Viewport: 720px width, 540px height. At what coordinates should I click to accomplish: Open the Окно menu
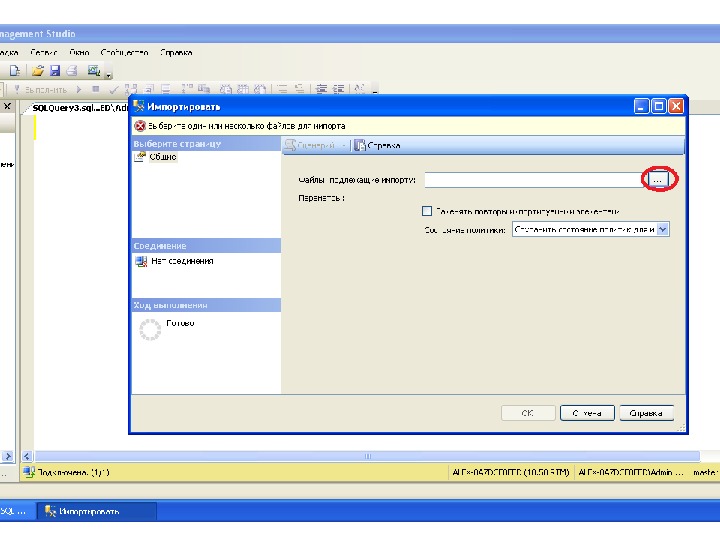(x=79, y=53)
